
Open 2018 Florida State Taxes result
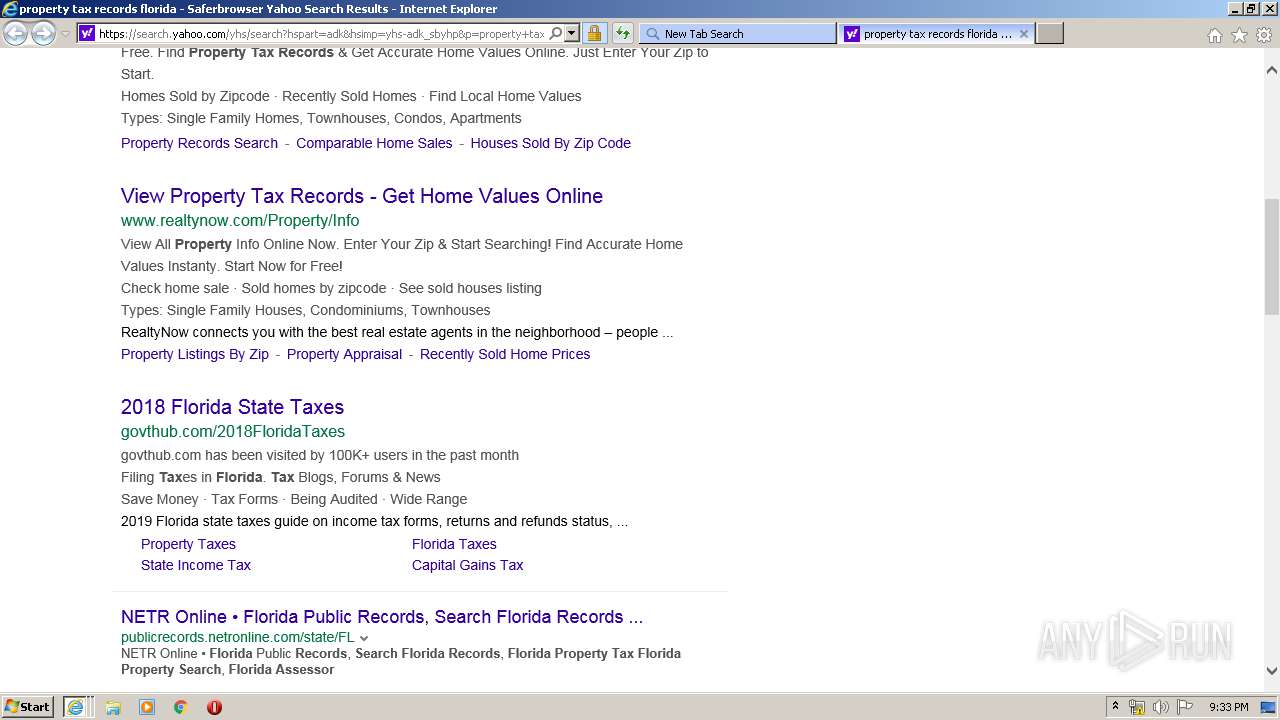232,407
